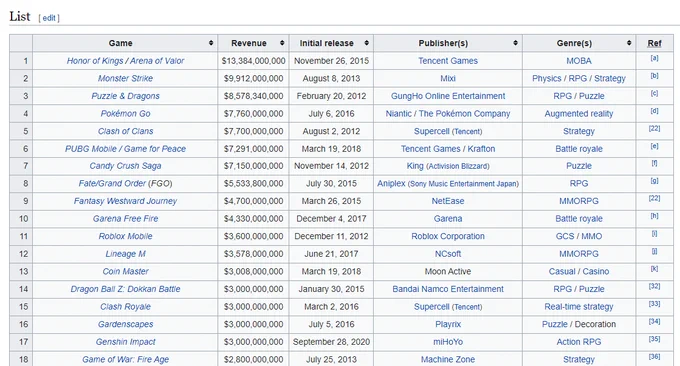Image resolution: width=680 pixels, height=366 pixels.
Task: Select revenue cell $13,384,000,000
Action: 254,61
